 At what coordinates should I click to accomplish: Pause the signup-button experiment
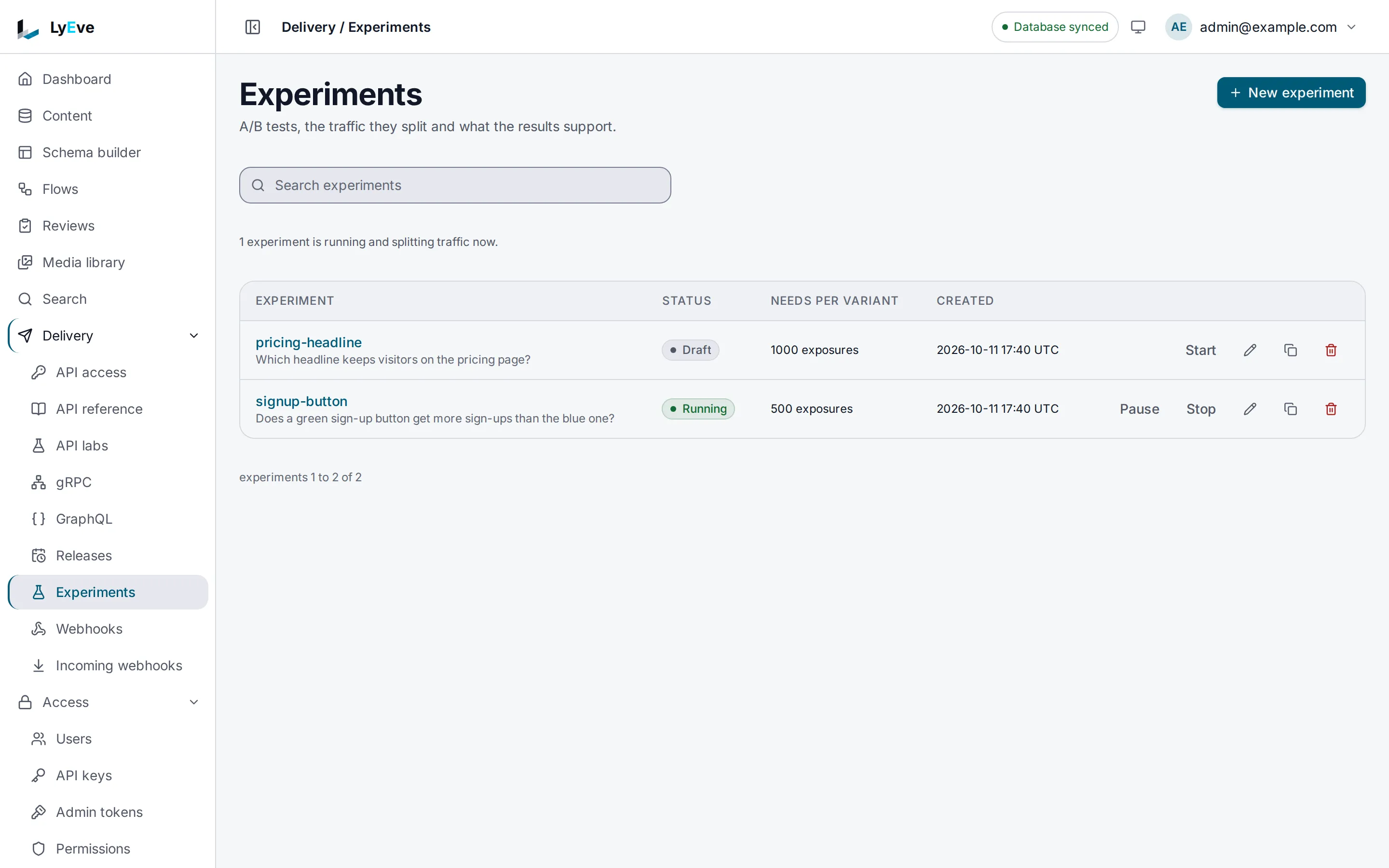coord(1139,409)
